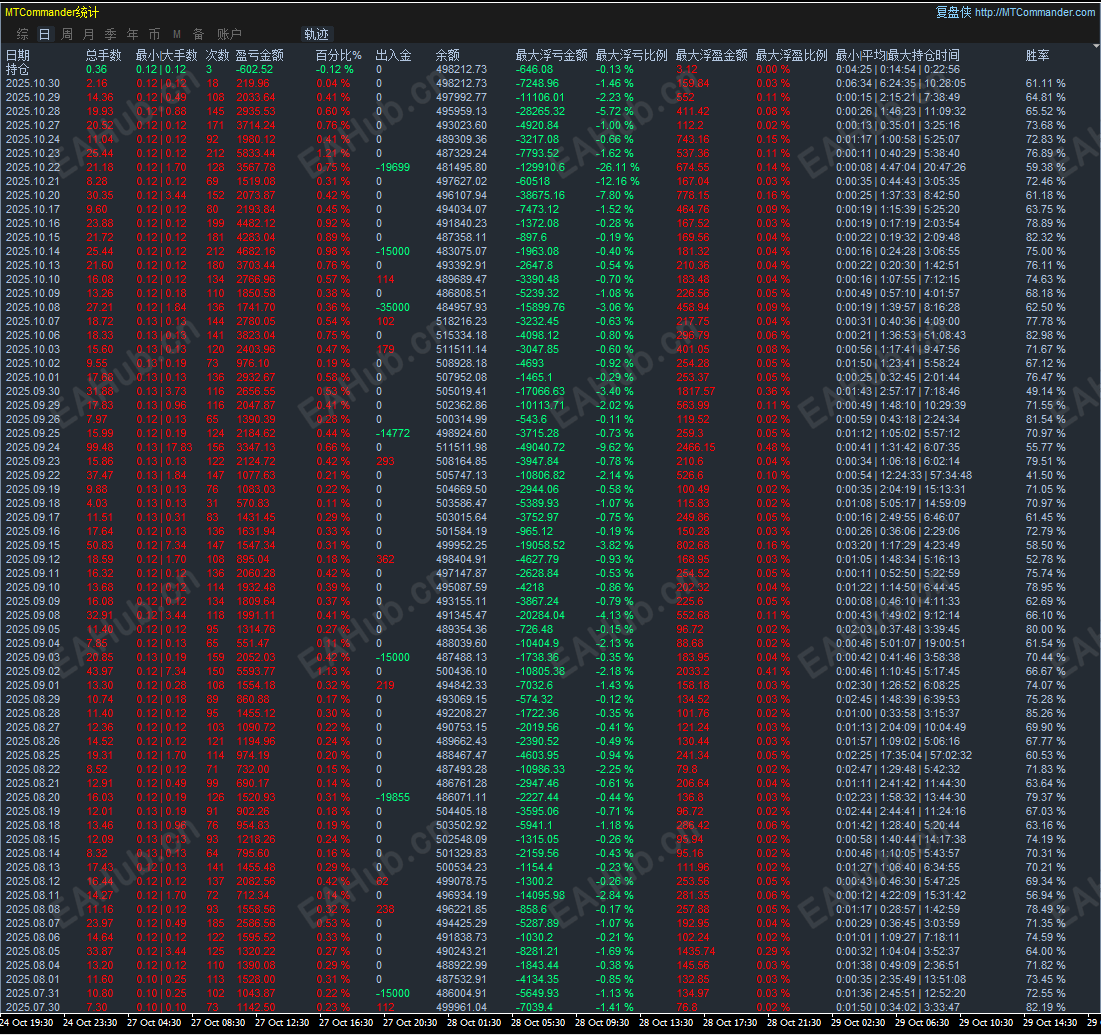Click the -129910.6 max floating loss value

pyautogui.click(x=540, y=167)
